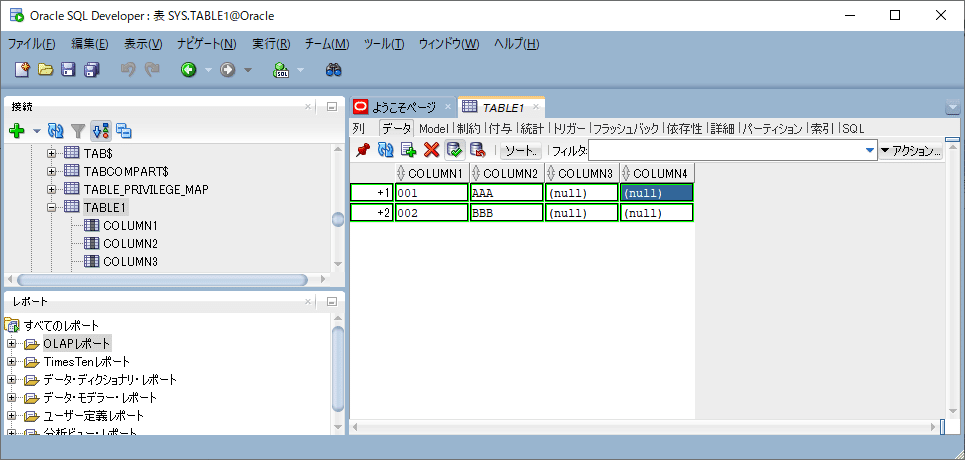Viewport: 965px width, 460px height.
Task: Refresh the TABLE1 data grid
Action: click(x=385, y=150)
